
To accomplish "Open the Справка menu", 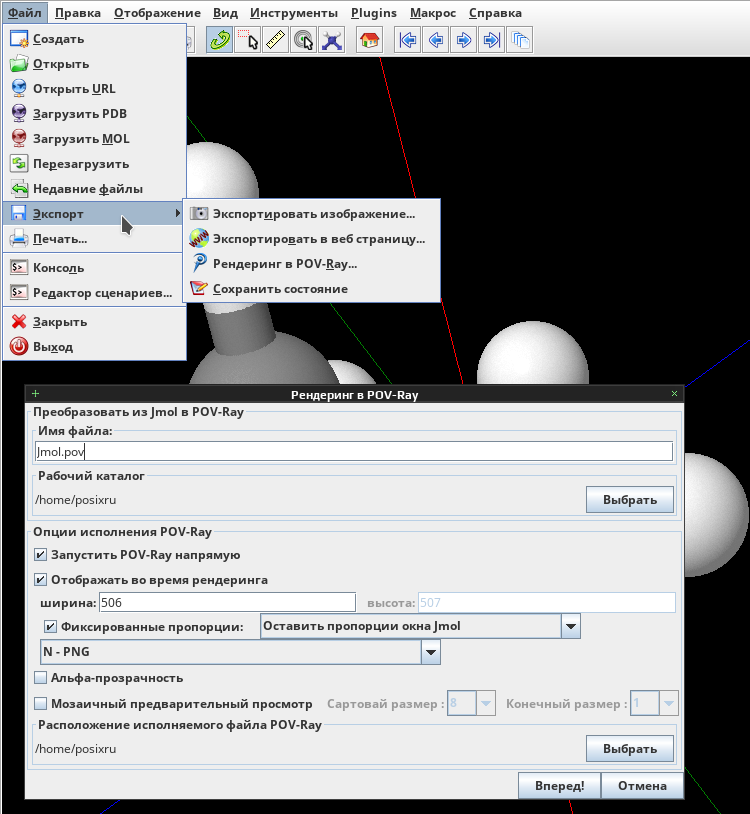I will pos(495,13).
